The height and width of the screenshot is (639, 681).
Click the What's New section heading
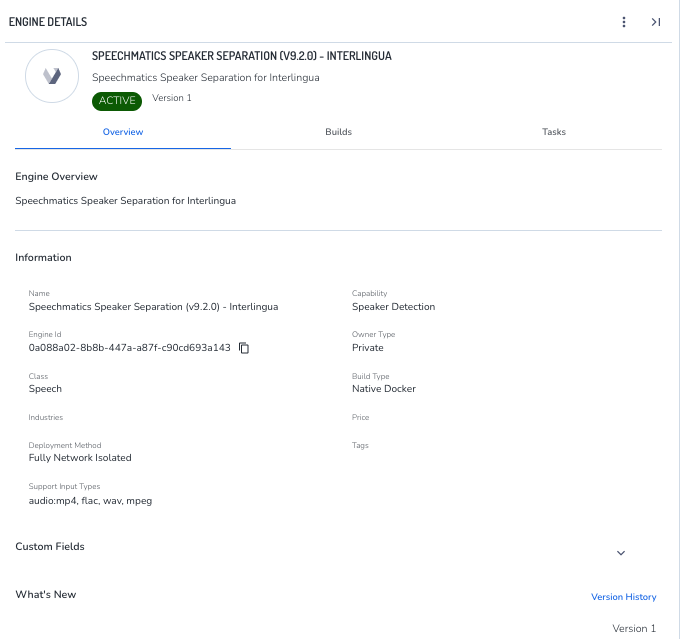click(46, 595)
